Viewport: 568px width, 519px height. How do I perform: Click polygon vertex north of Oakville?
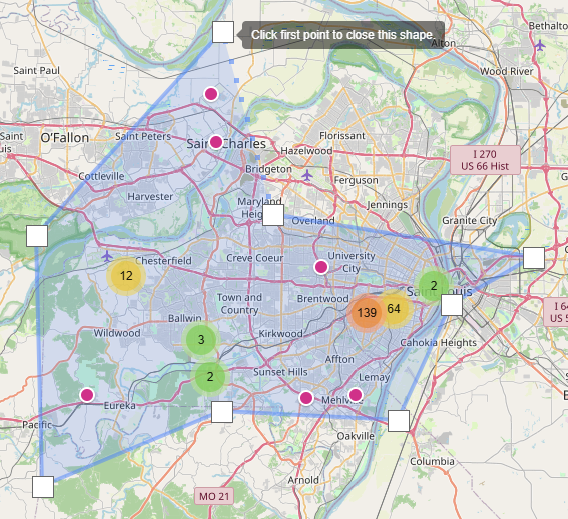[399, 421]
